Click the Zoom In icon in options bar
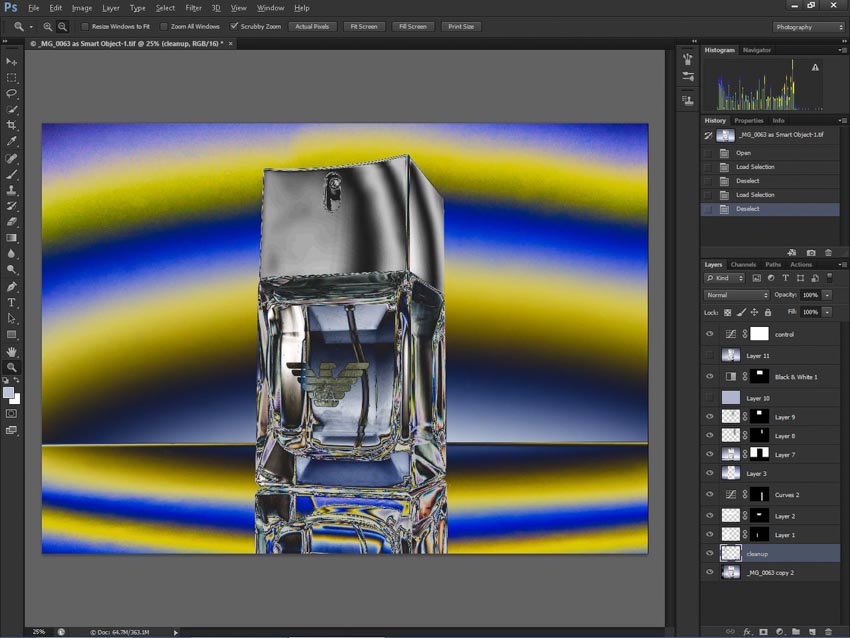 tap(48, 27)
